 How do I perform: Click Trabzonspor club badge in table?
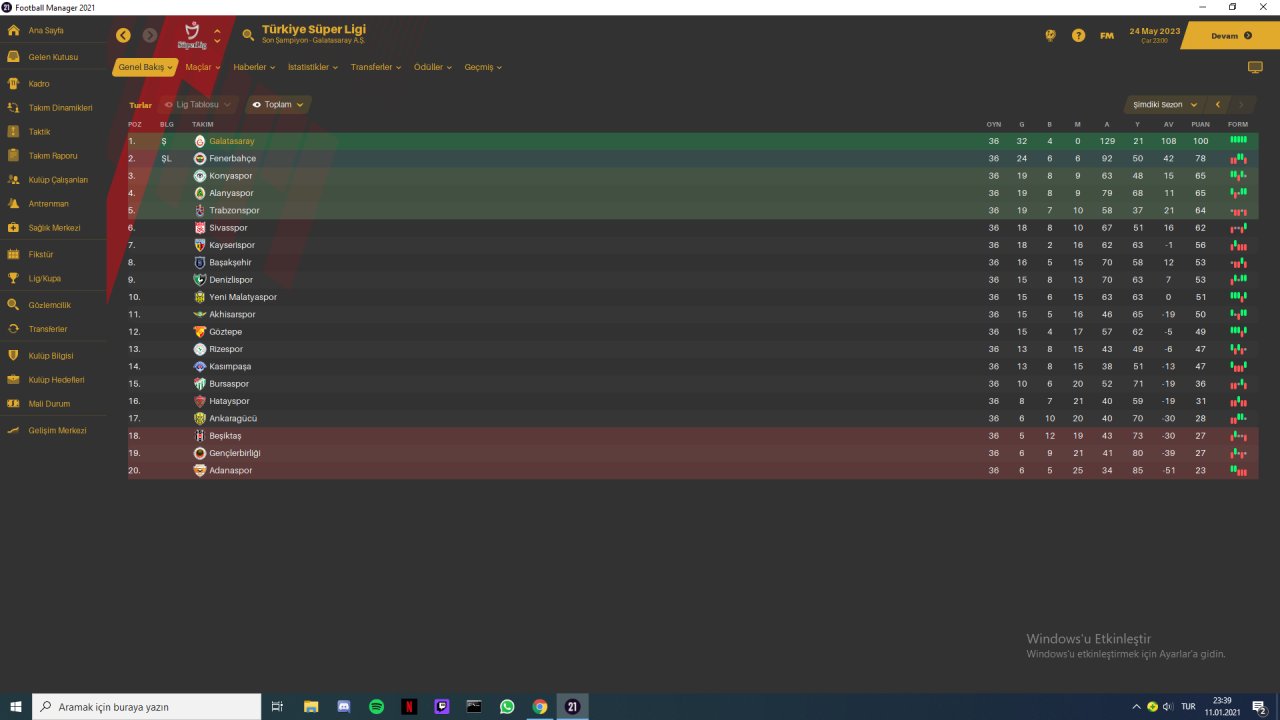200,210
